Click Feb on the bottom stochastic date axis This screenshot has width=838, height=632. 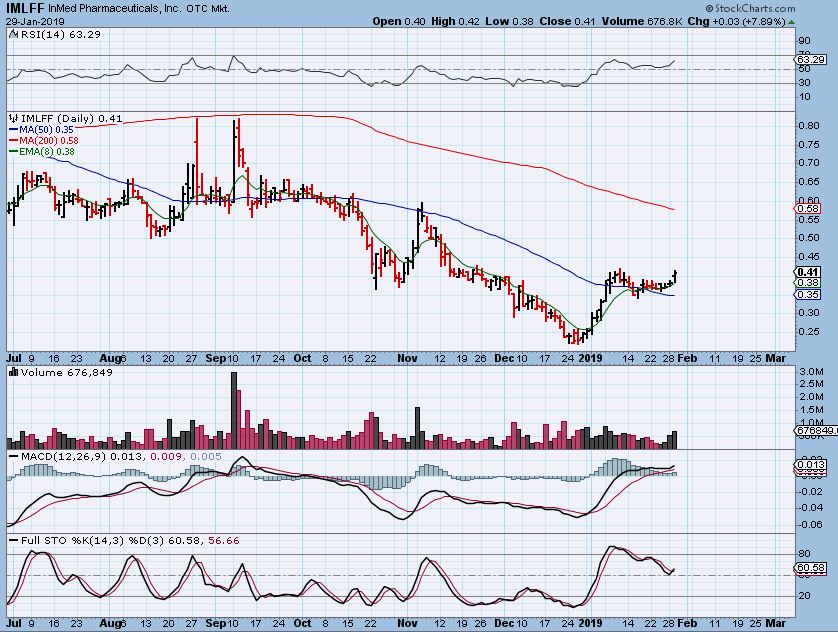tap(687, 623)
